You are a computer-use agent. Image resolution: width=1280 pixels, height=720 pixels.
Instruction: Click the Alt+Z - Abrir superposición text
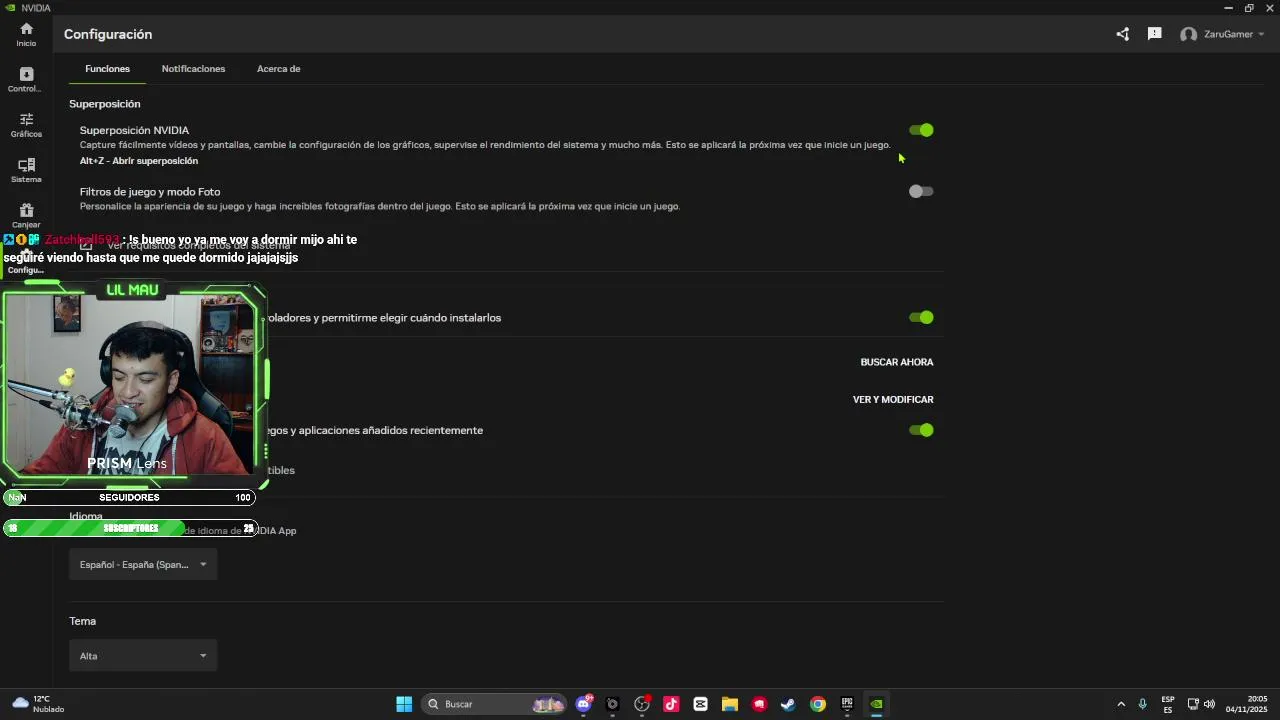(139, 161)
